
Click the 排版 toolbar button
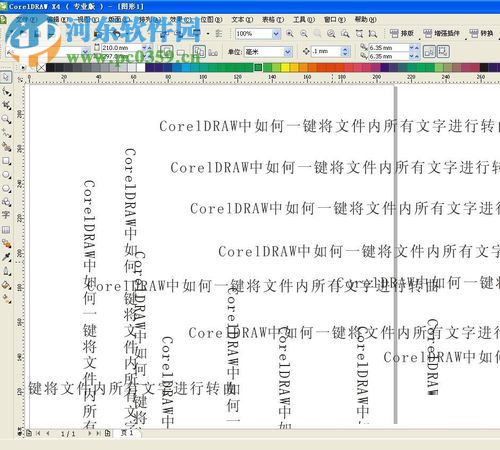(402, 33)
